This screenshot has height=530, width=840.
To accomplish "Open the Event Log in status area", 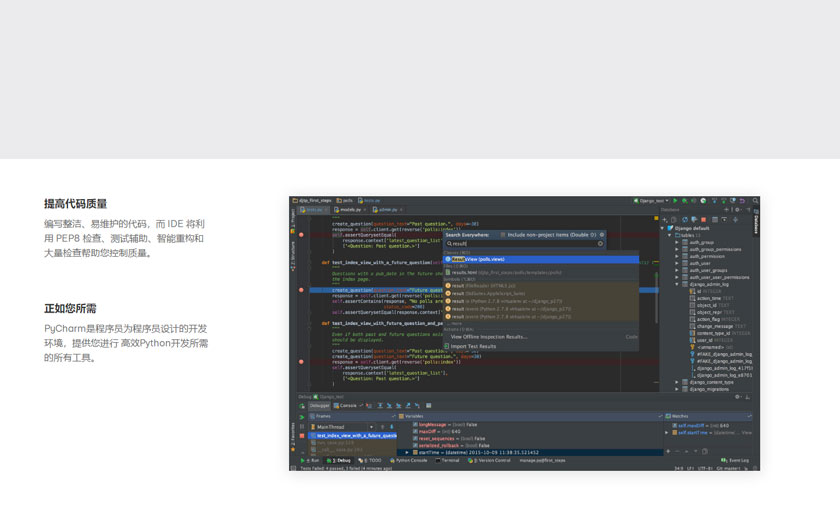I will pos(735,460).
